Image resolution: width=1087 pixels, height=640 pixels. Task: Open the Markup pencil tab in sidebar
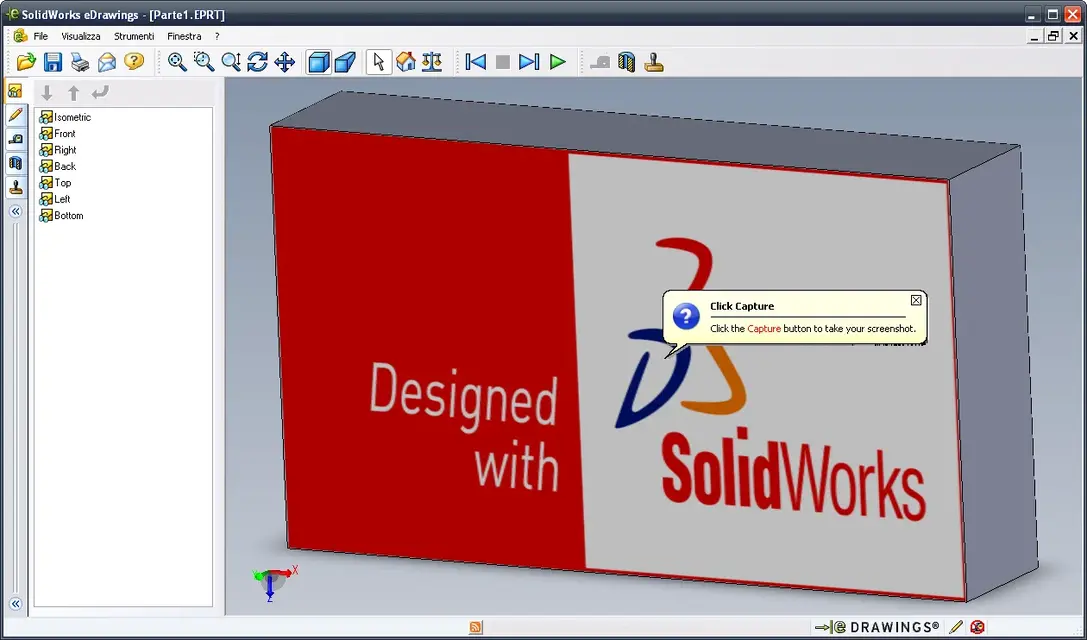(x=15, y=115)
